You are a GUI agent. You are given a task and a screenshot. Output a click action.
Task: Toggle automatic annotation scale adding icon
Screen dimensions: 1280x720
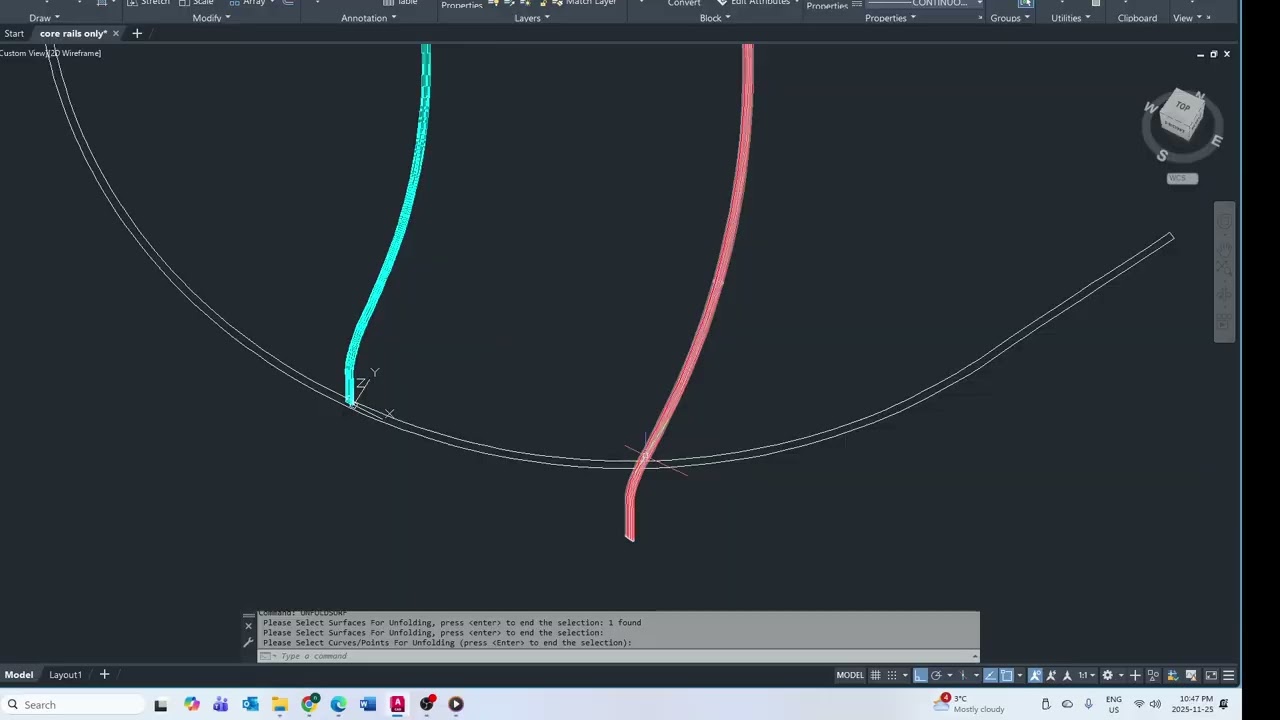click(1051, 675)
